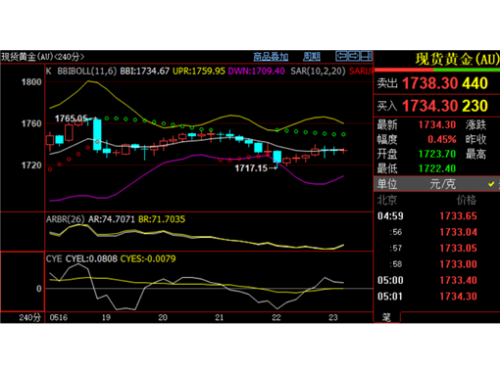Click the 1717.15 low price annotation
The height and width of the screenshot is (375, 500).
(x=251, y=168)
